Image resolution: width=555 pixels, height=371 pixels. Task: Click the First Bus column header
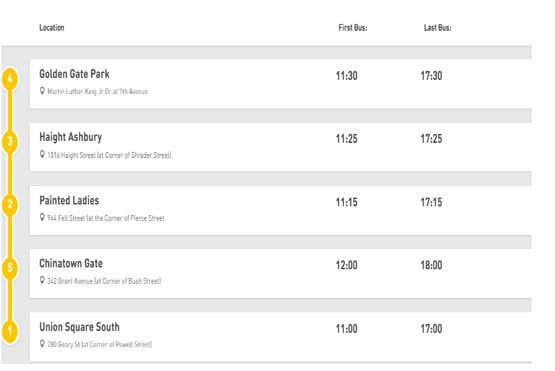coord(353,28)
